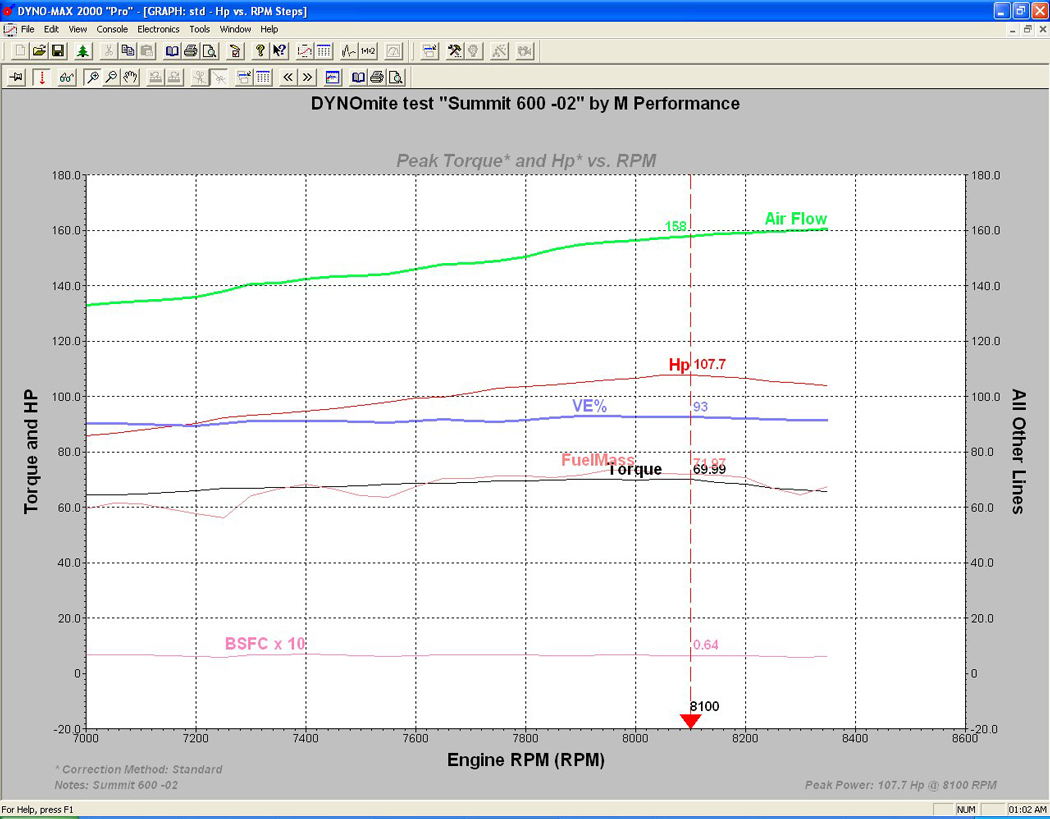Go to previous graph with double left arrows
The height and width of the screenshot is (819, 1050).
coord(288,78)
